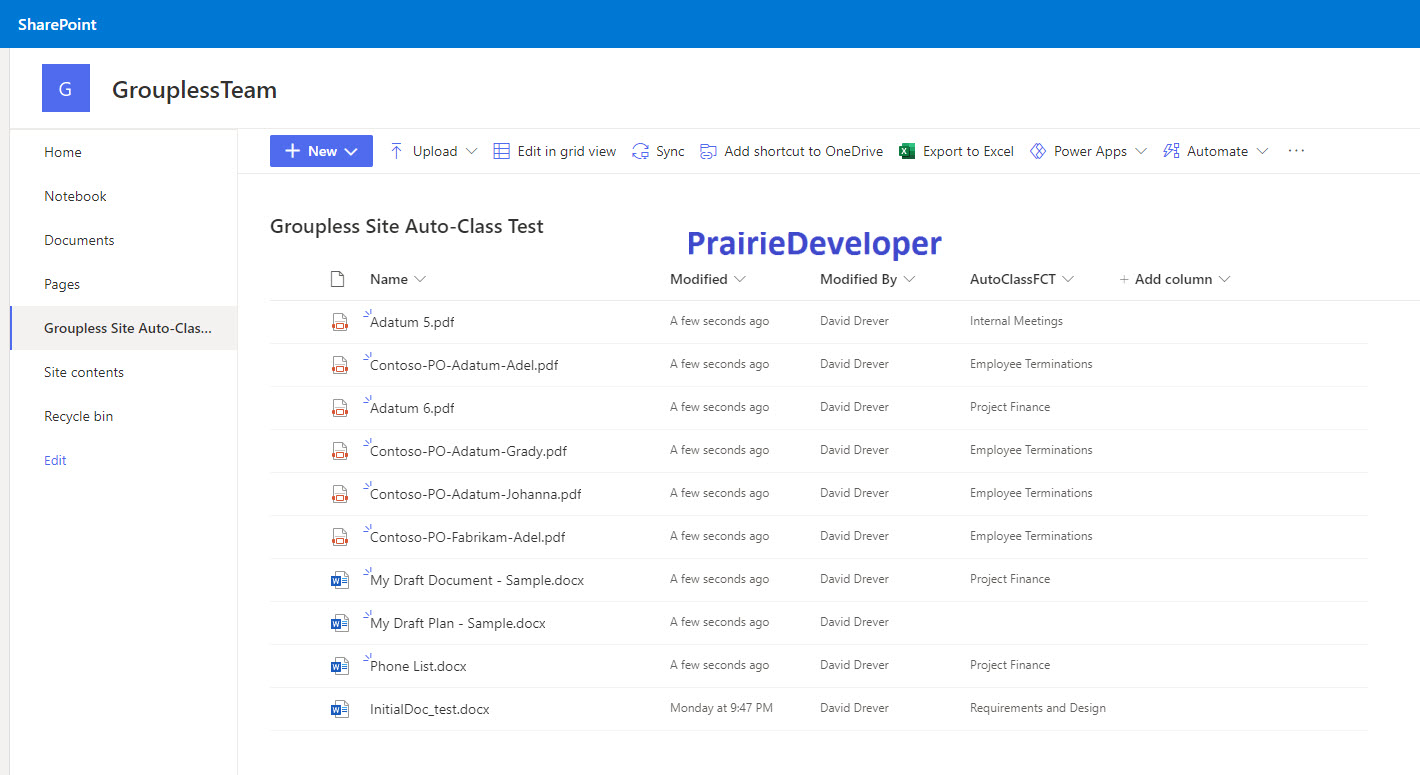Click the Upload arrow icon
Viewport: 1420px width, 775px height.
pyautogui.click(x=396, y=151)
